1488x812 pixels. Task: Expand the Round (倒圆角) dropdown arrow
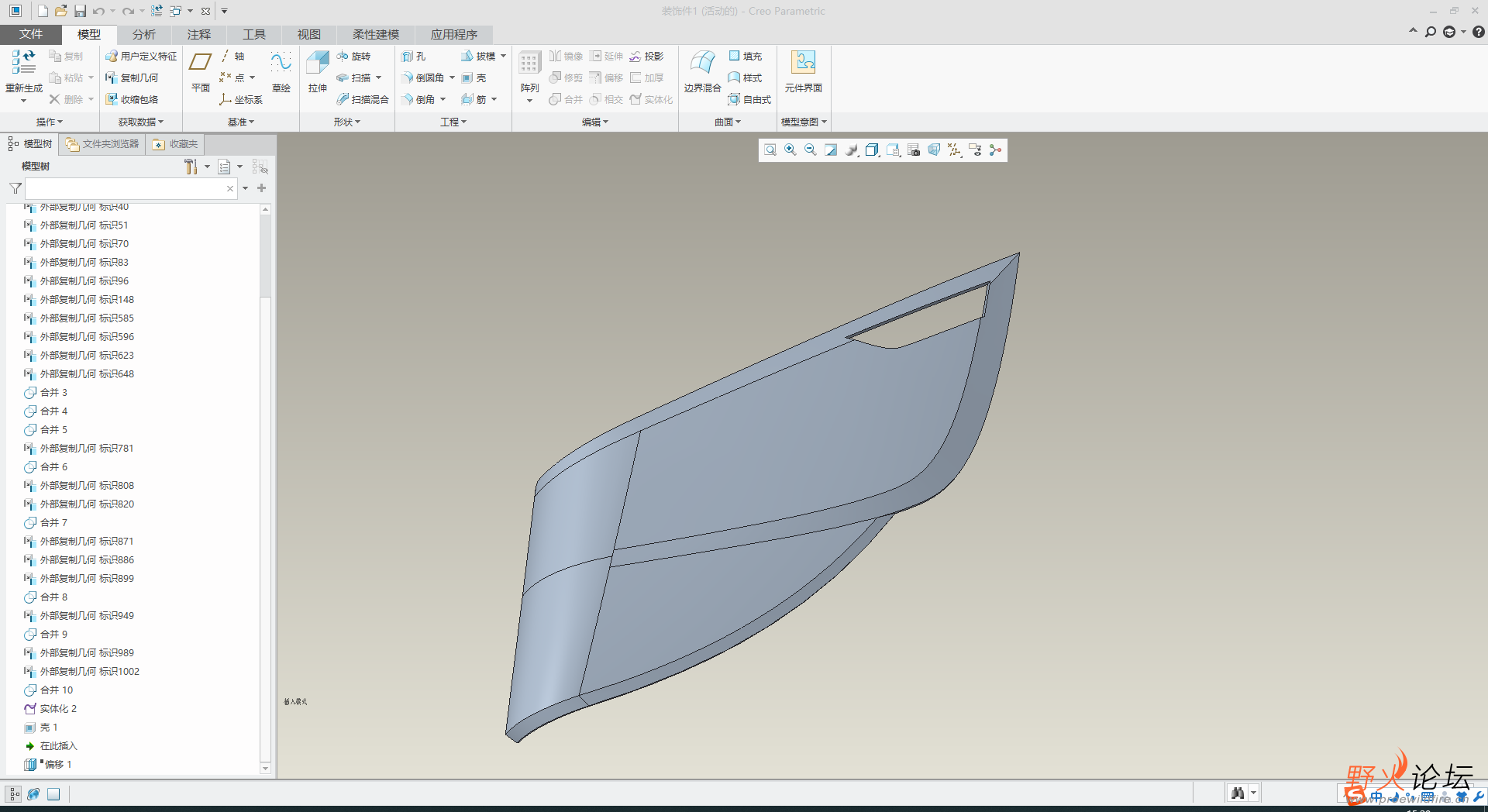[x=453, y=78]
